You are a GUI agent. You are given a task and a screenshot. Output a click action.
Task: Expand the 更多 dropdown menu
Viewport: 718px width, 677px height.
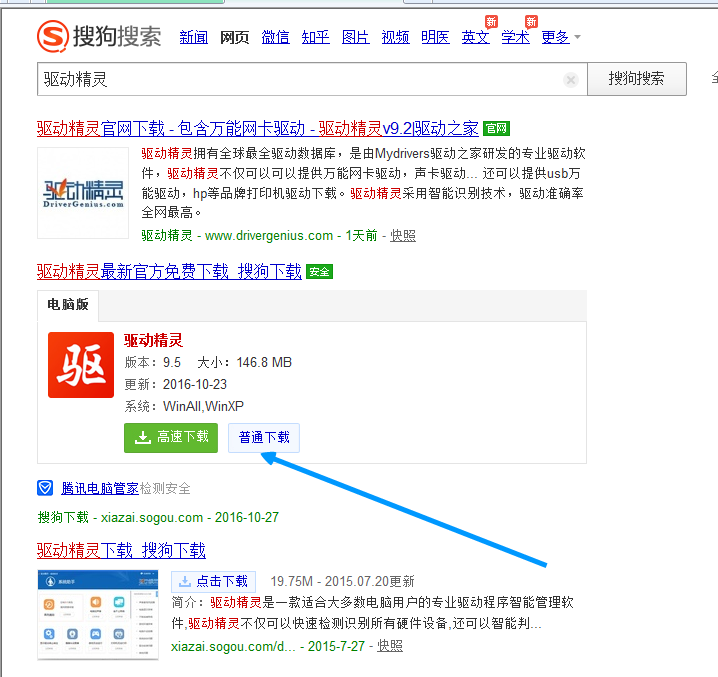[560, 37]
